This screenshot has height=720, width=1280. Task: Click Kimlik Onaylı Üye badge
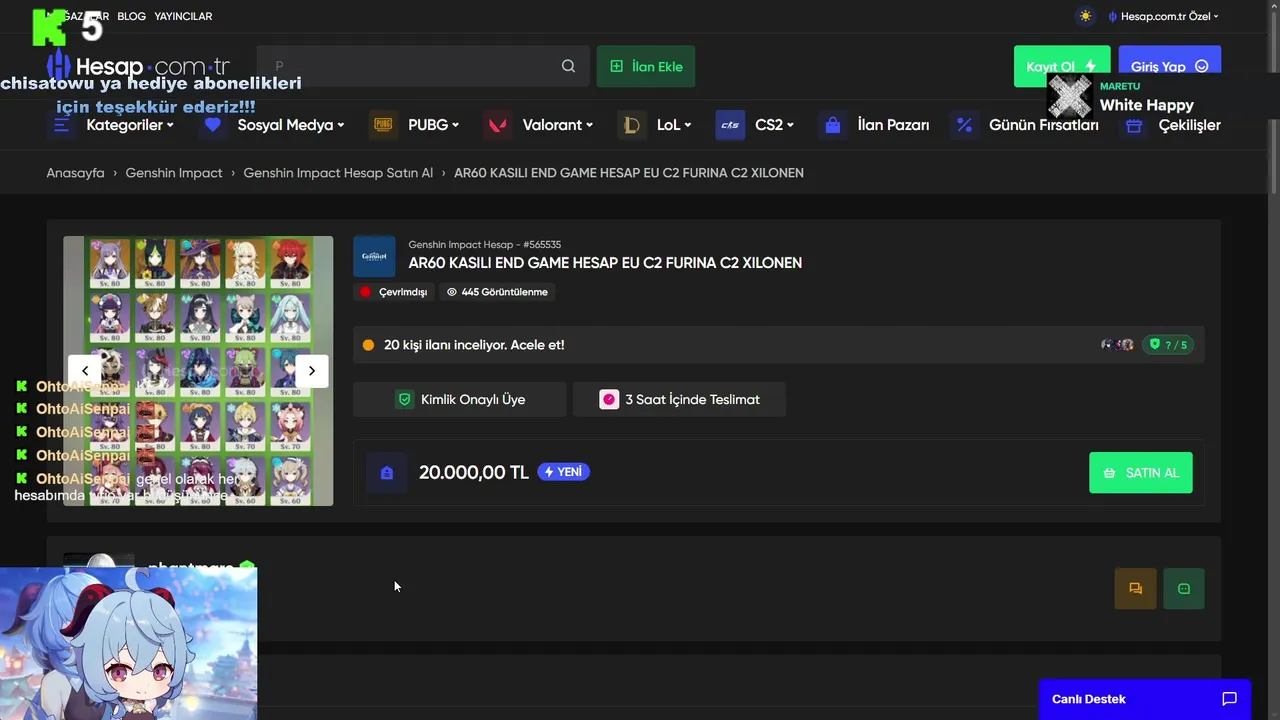coord(460,399)
